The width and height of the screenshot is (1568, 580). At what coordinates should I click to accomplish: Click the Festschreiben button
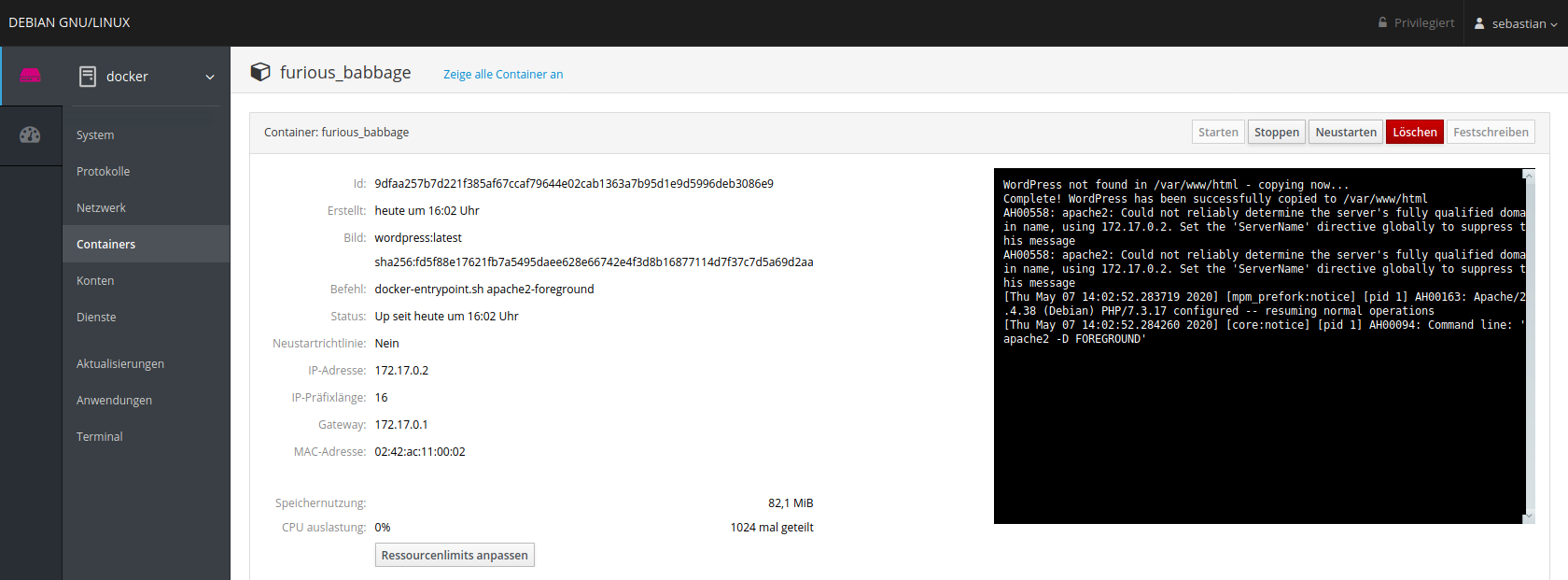point(1491,132)
